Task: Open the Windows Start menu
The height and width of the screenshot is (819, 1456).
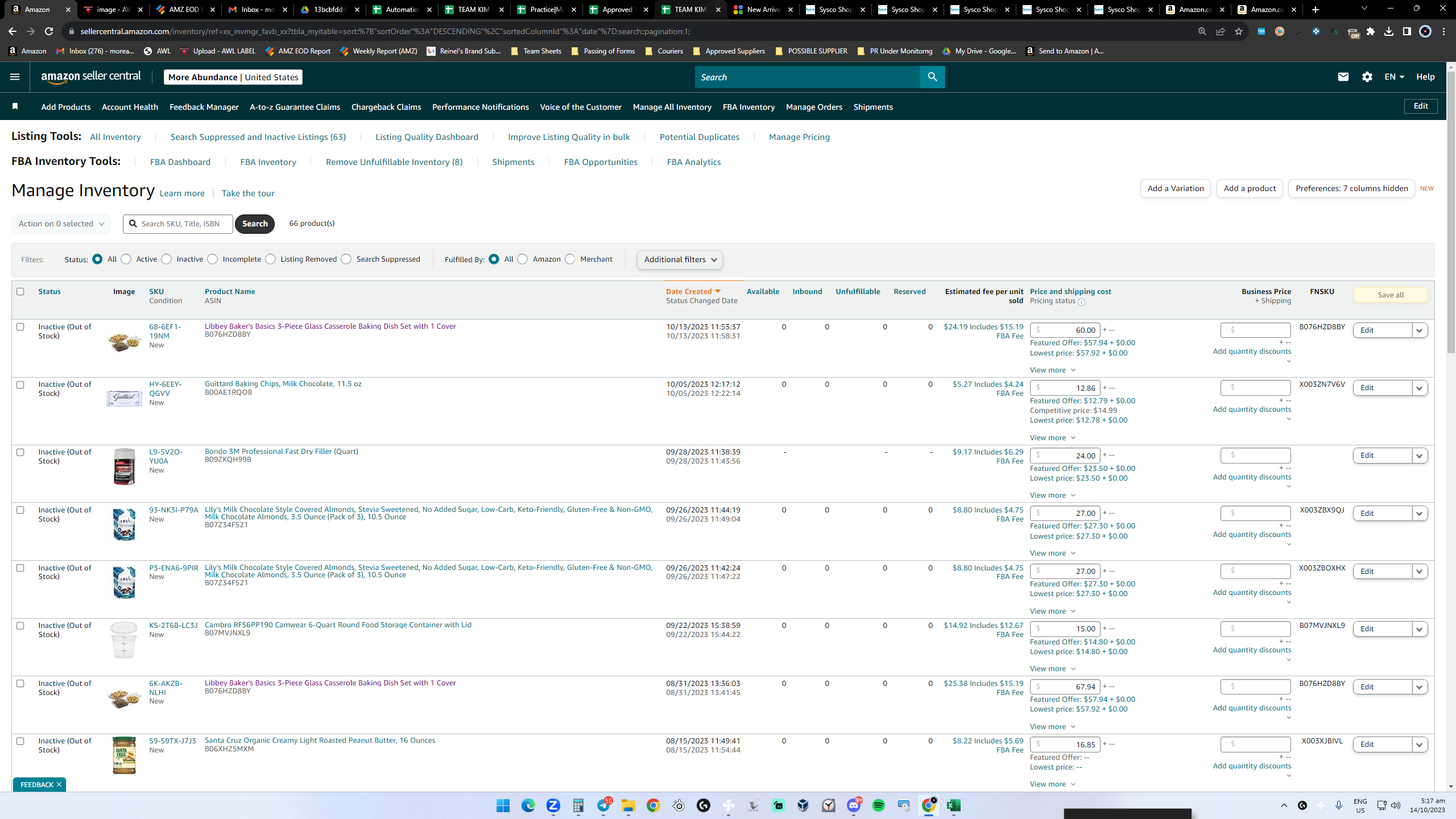Action: point(503,805)
